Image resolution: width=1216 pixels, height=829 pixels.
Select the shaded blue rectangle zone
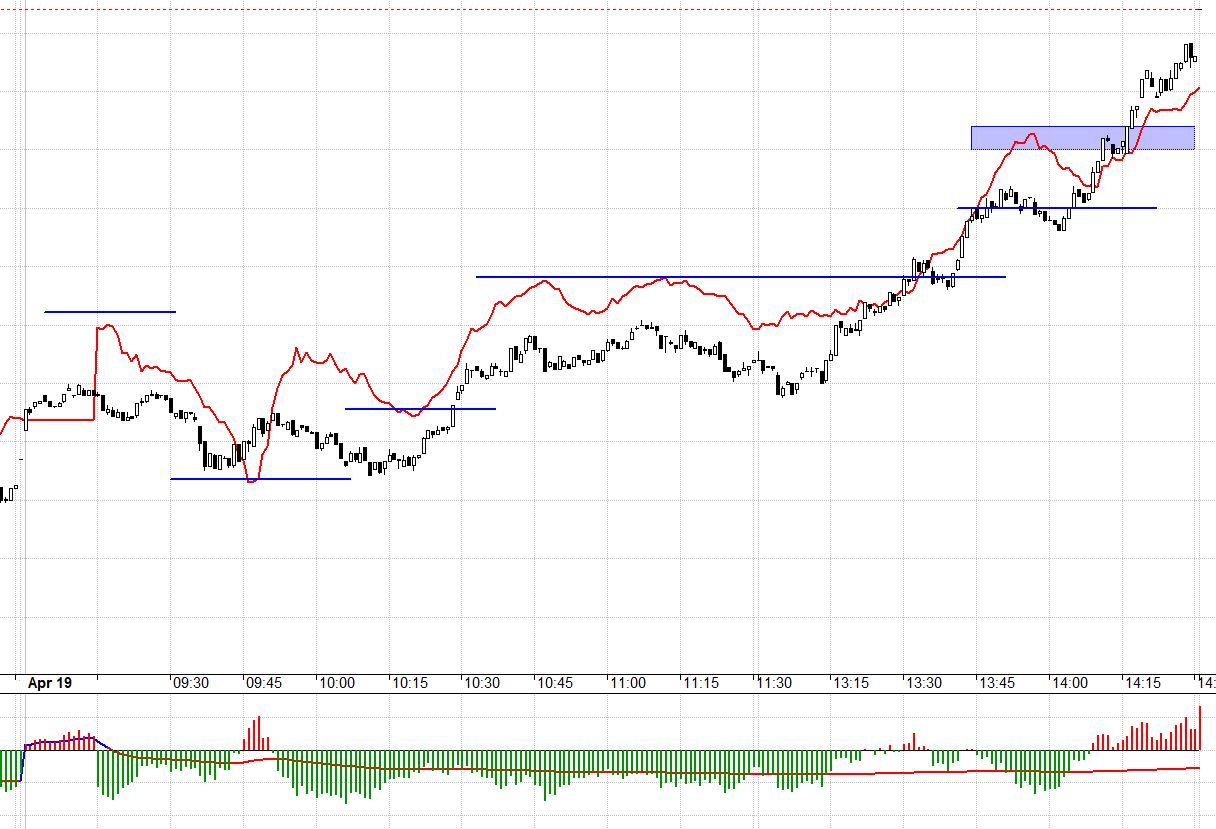point(1082,137)
